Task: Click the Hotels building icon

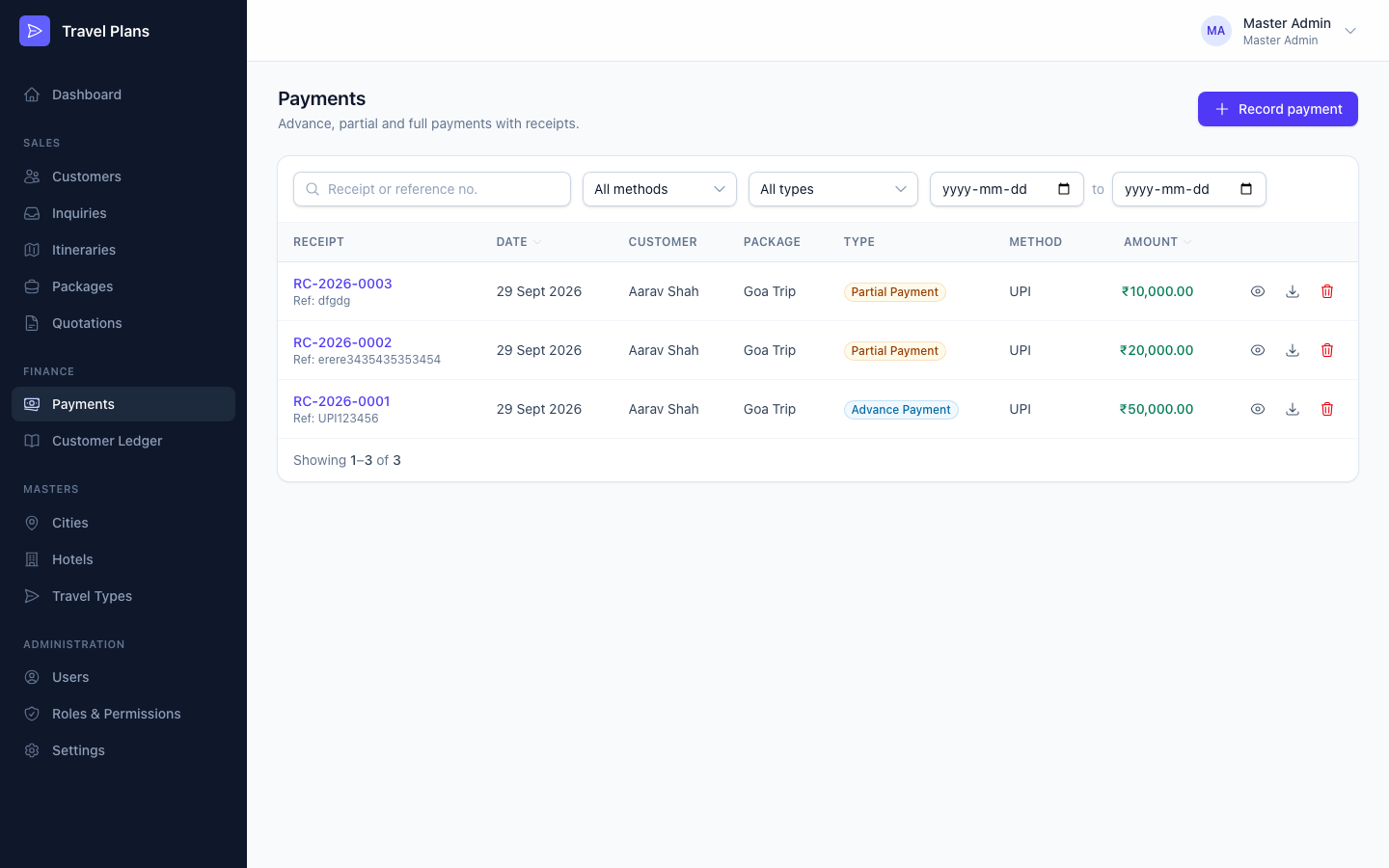Action: (32, 559)
